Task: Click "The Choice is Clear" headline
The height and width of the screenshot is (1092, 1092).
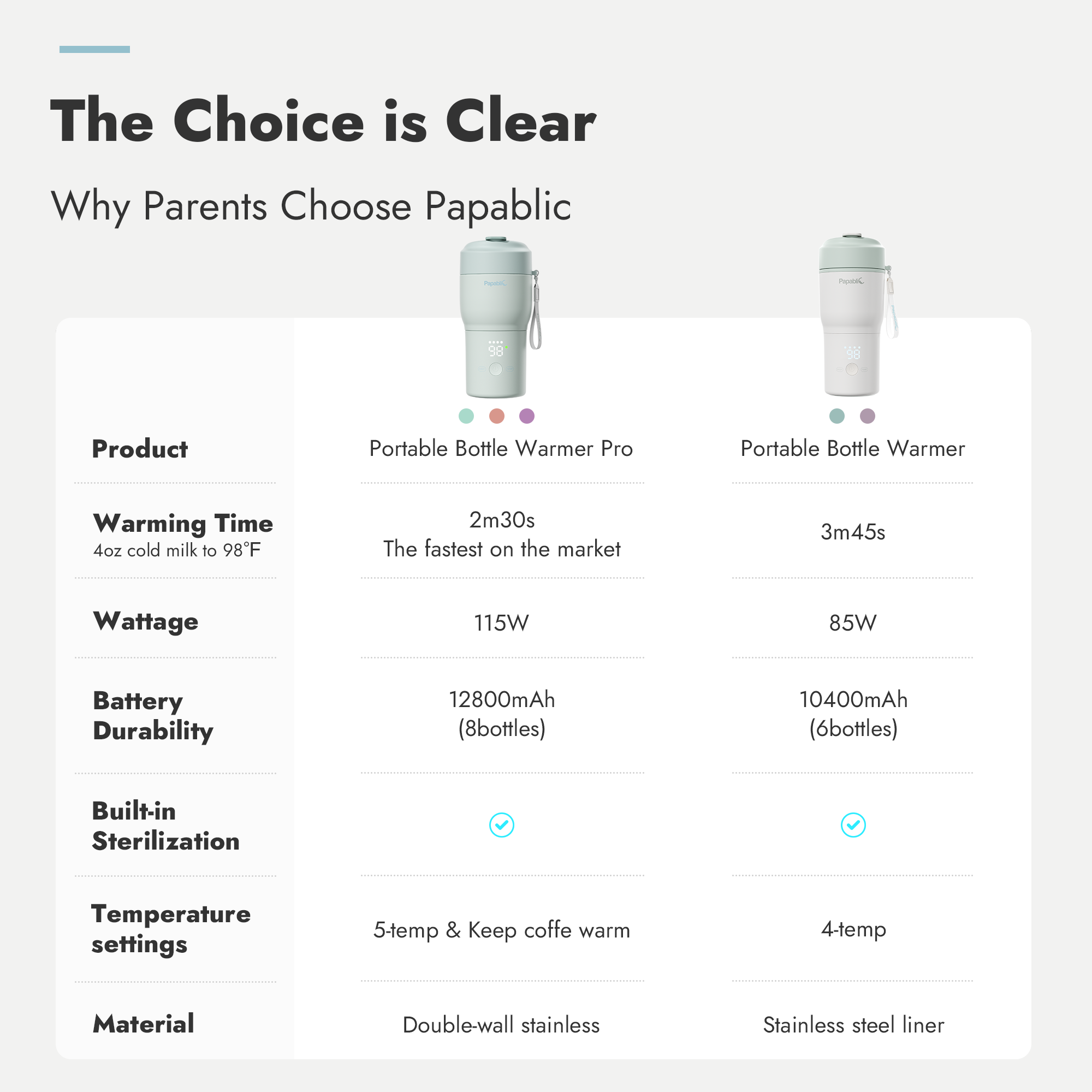Action: tap(323, 121)
